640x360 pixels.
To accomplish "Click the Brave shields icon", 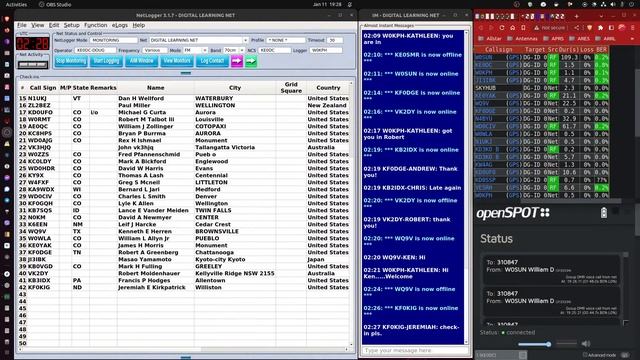I will coord(589,28).
